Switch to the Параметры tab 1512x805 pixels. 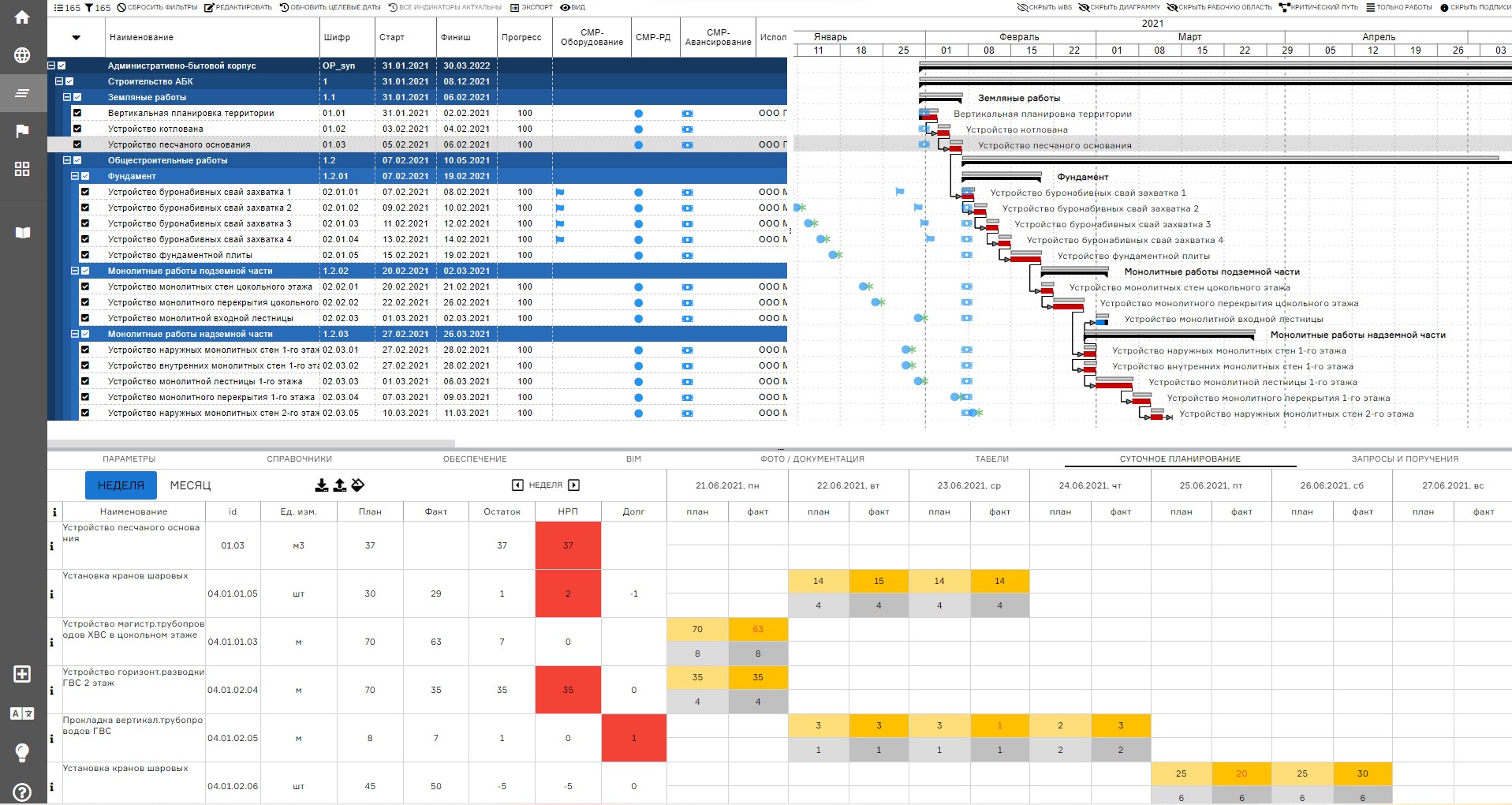point(129,459)
